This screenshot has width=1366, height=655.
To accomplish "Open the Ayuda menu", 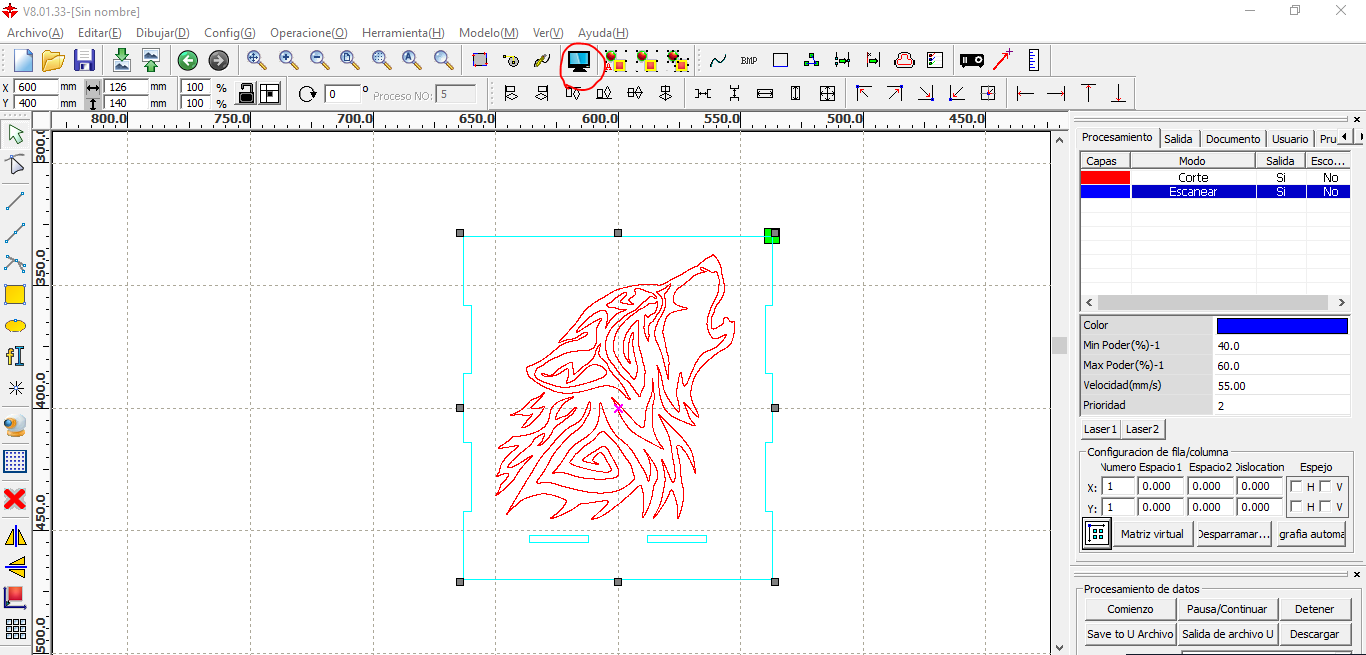I will (603, 33).
